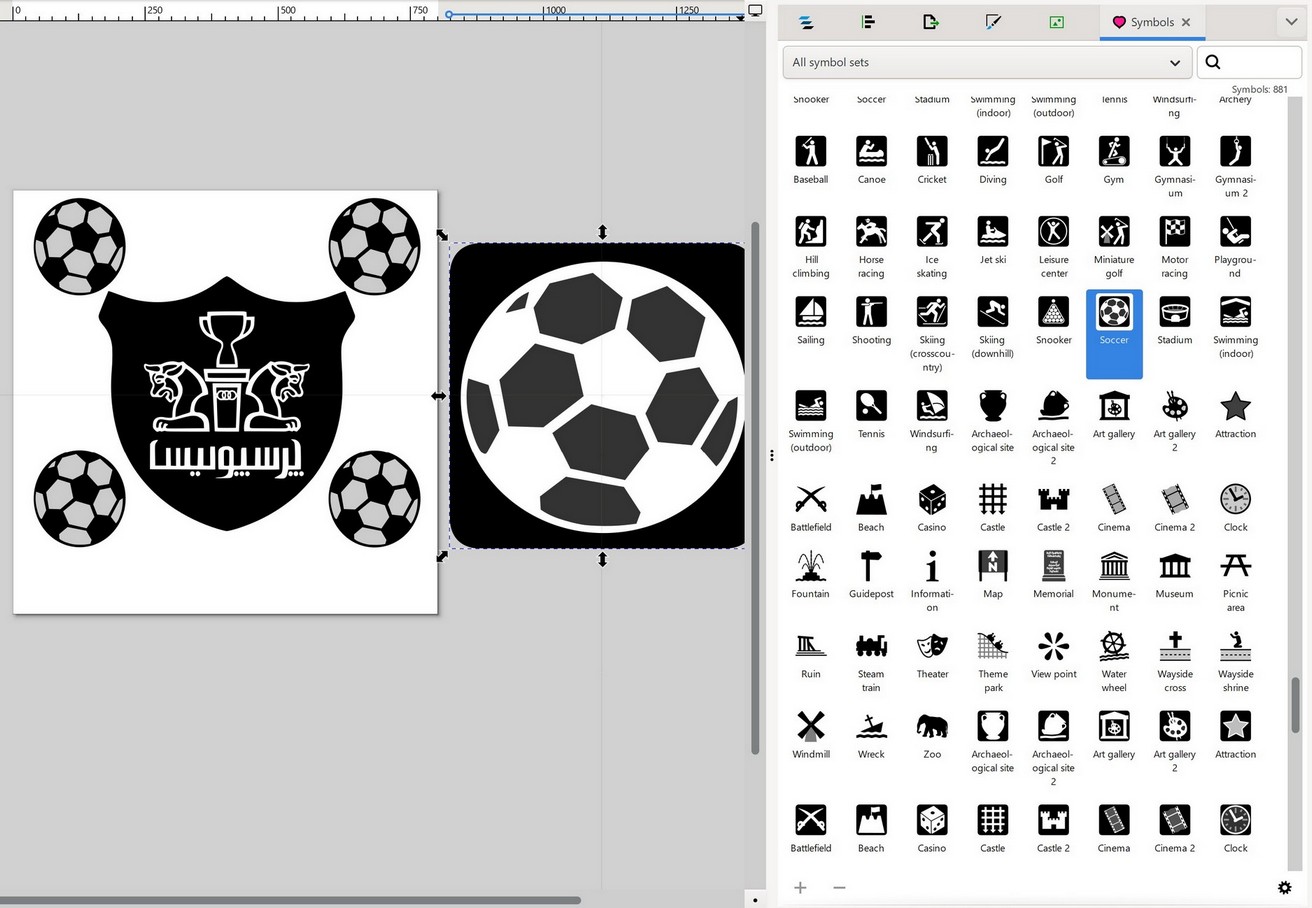Open the Export panel tab

[x=931, y=22]
